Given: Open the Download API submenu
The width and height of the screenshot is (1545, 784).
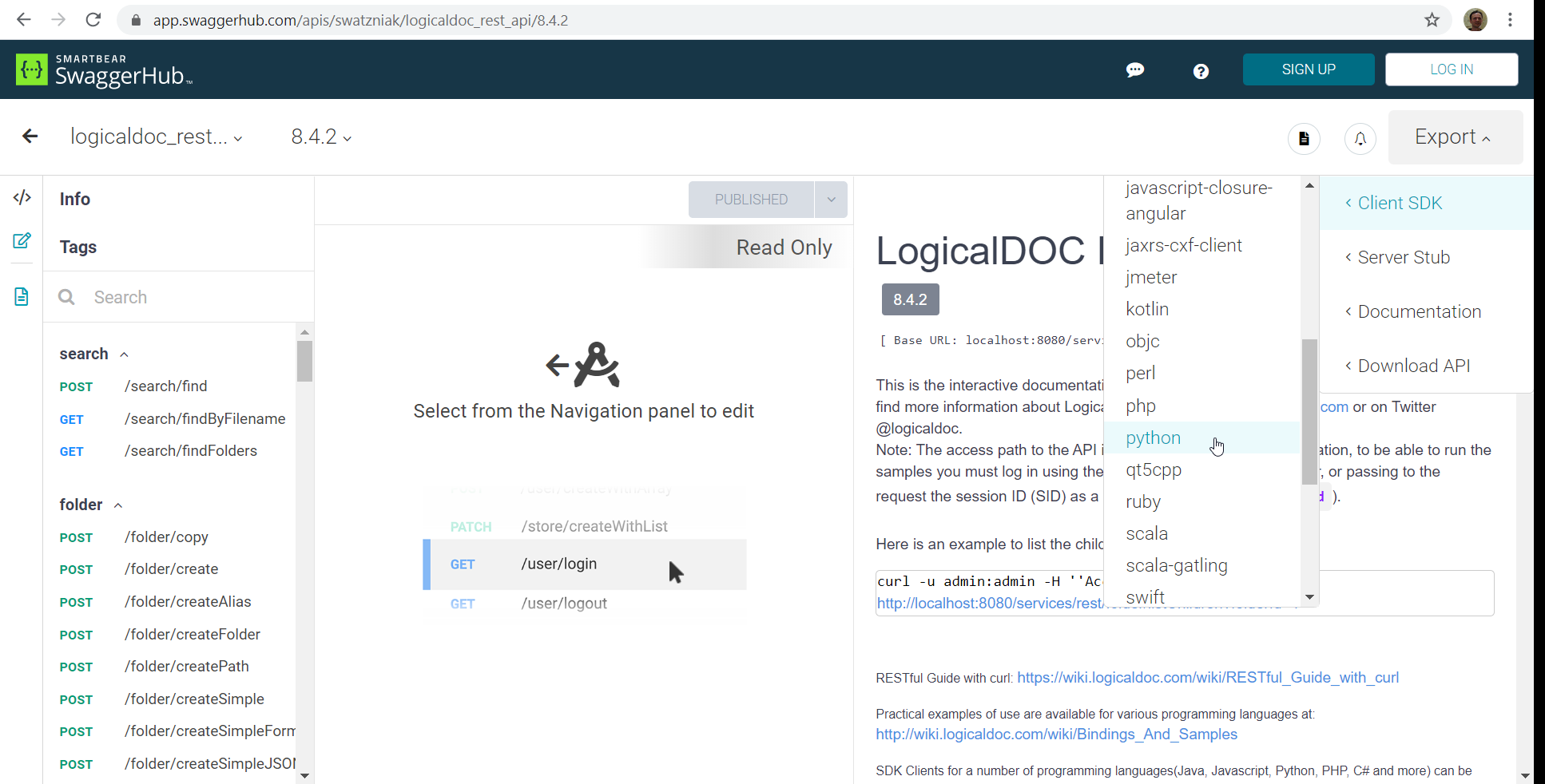Looking at the screenshot, I should coord(1426,366).
